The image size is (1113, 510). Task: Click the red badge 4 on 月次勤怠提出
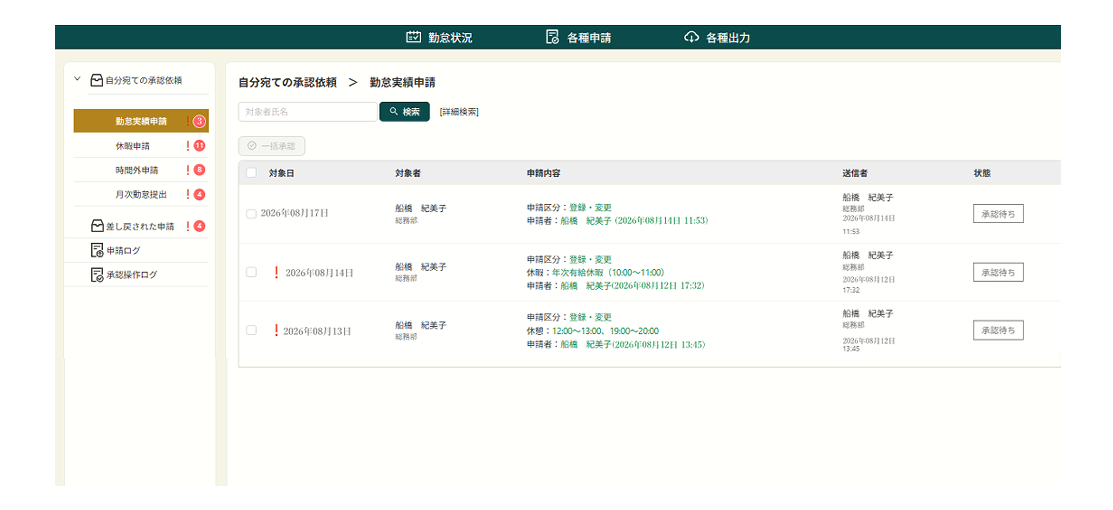tap(199, 194)
